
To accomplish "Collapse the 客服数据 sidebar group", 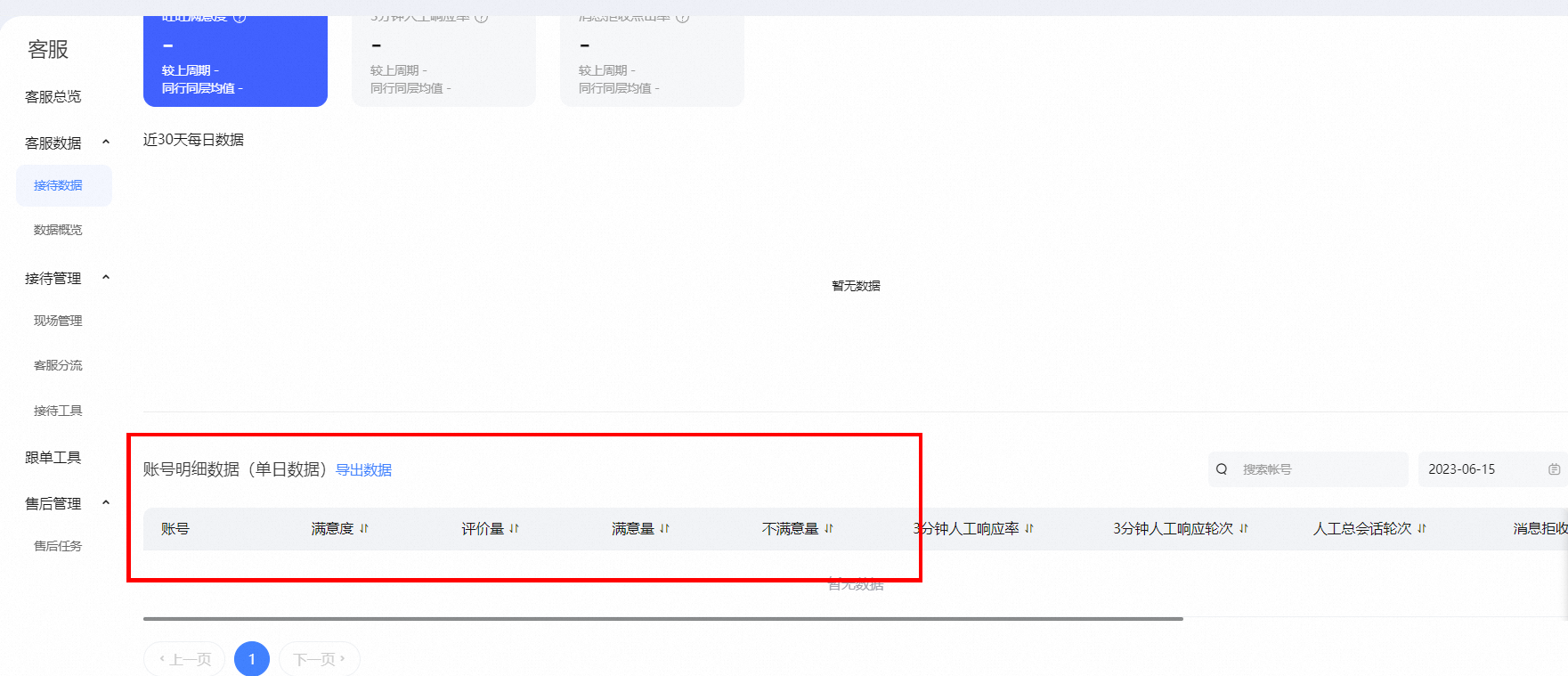I will click(106, 143).
